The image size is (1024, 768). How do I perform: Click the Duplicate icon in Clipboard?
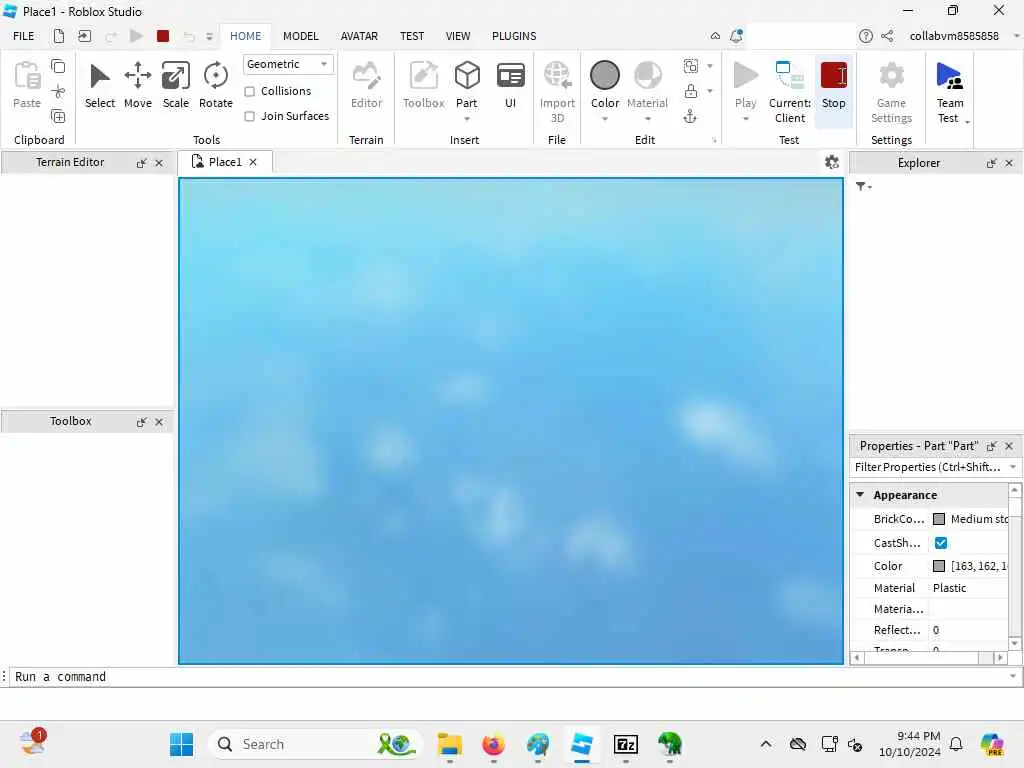pyautogui.click(x=58, y=117)
